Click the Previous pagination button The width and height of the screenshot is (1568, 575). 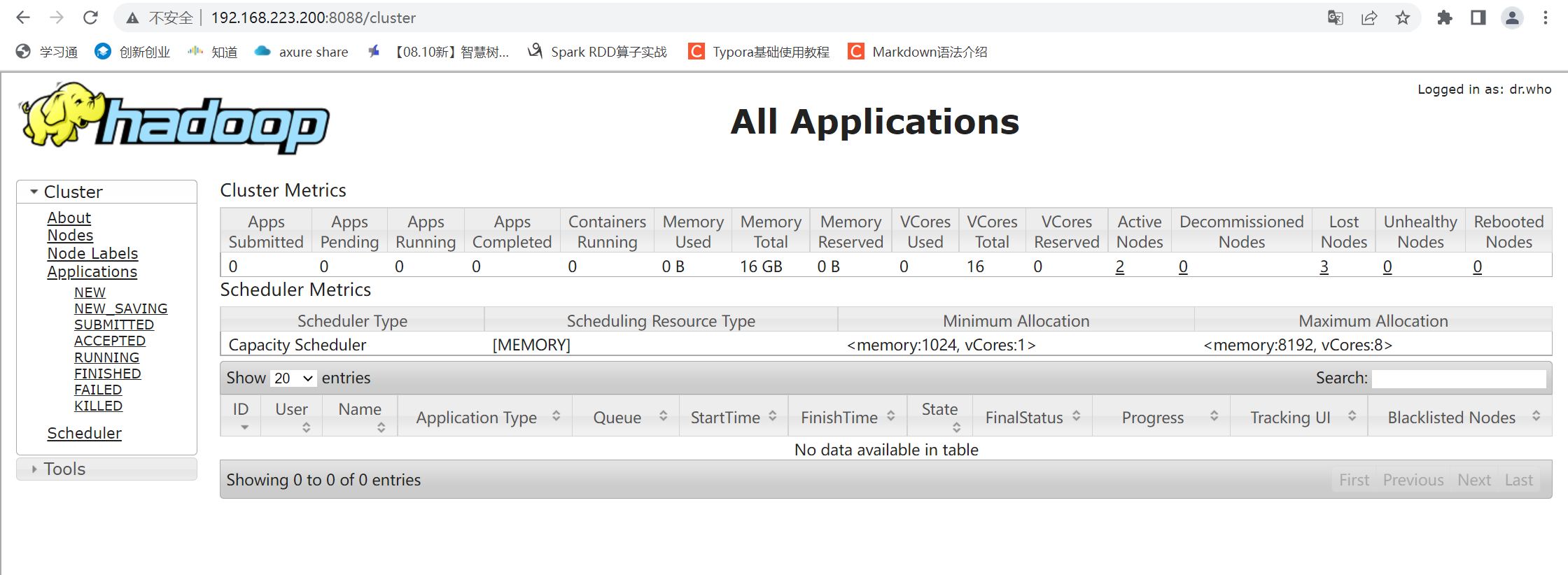pyautogui.click(x=1413, y=480)
